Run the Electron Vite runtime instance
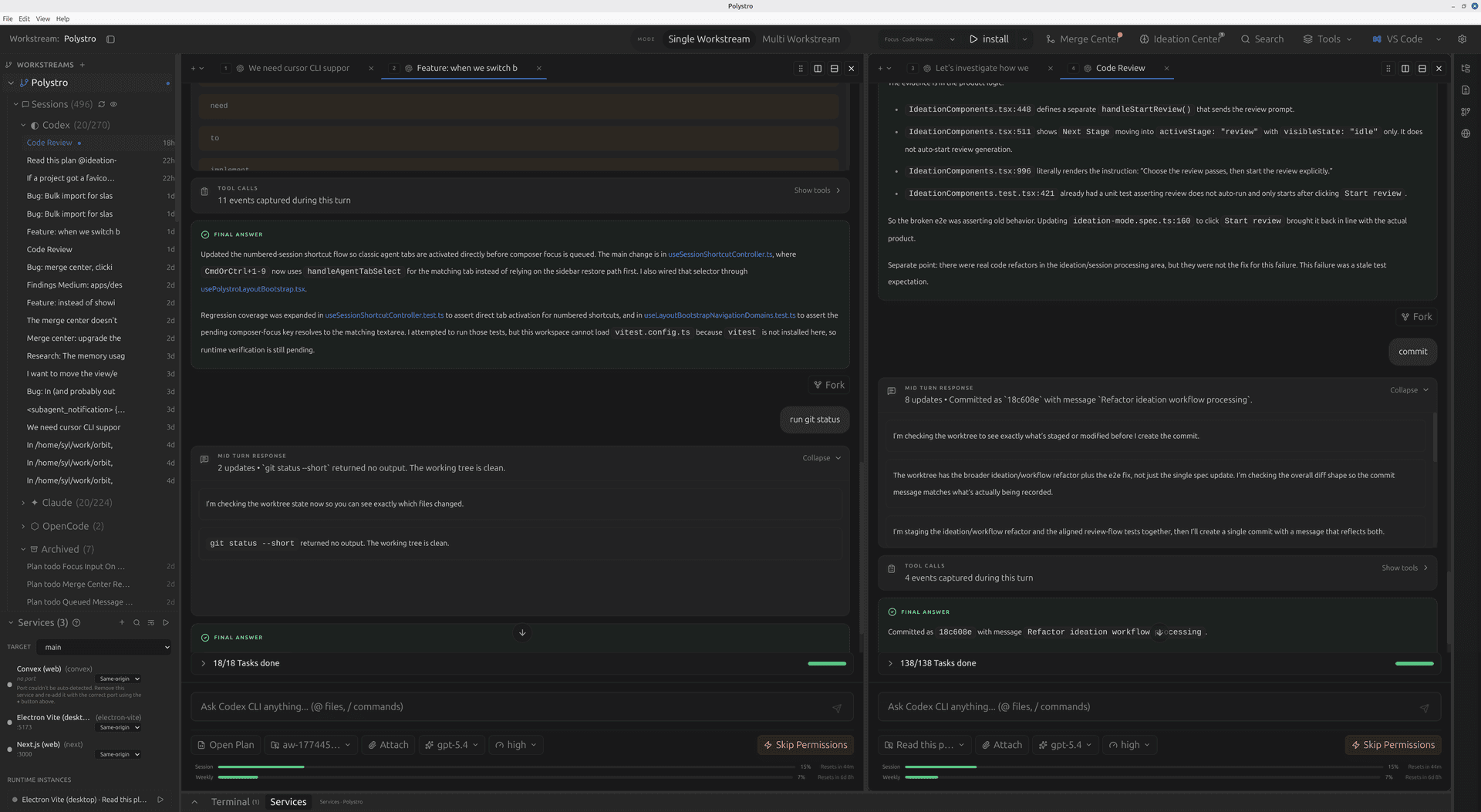Image resolution: width=1481 pixels, height=812 pixels. [160, 800]
